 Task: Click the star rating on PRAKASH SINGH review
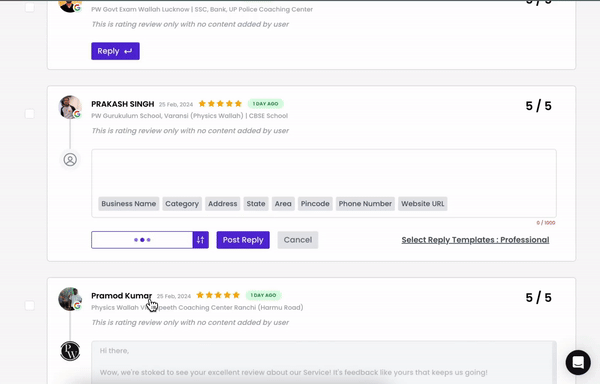(220, 104)
